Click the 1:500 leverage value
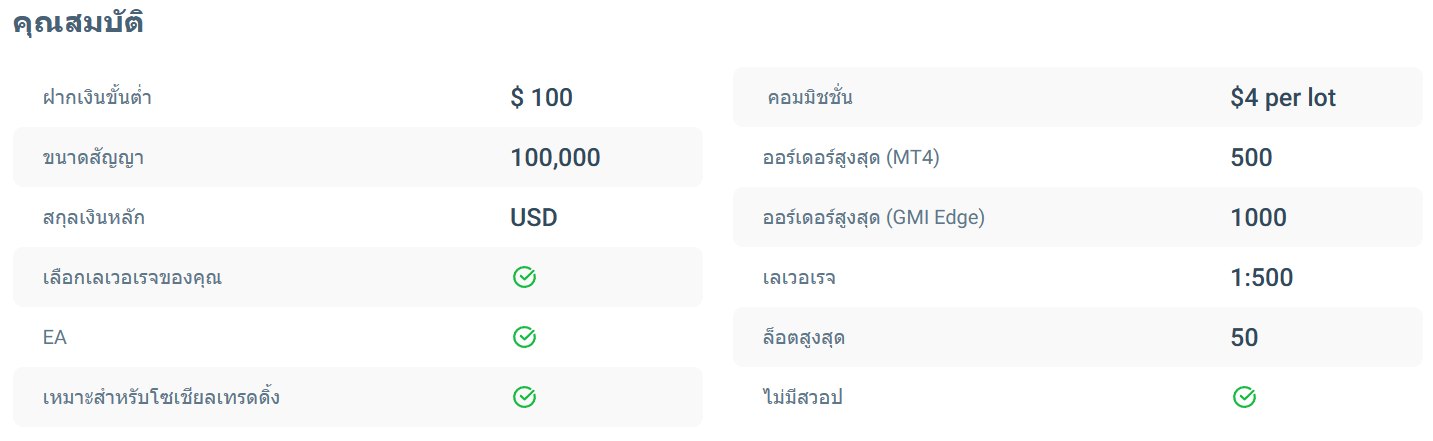The image size is (1433, 441). [x=1261, y=278]
